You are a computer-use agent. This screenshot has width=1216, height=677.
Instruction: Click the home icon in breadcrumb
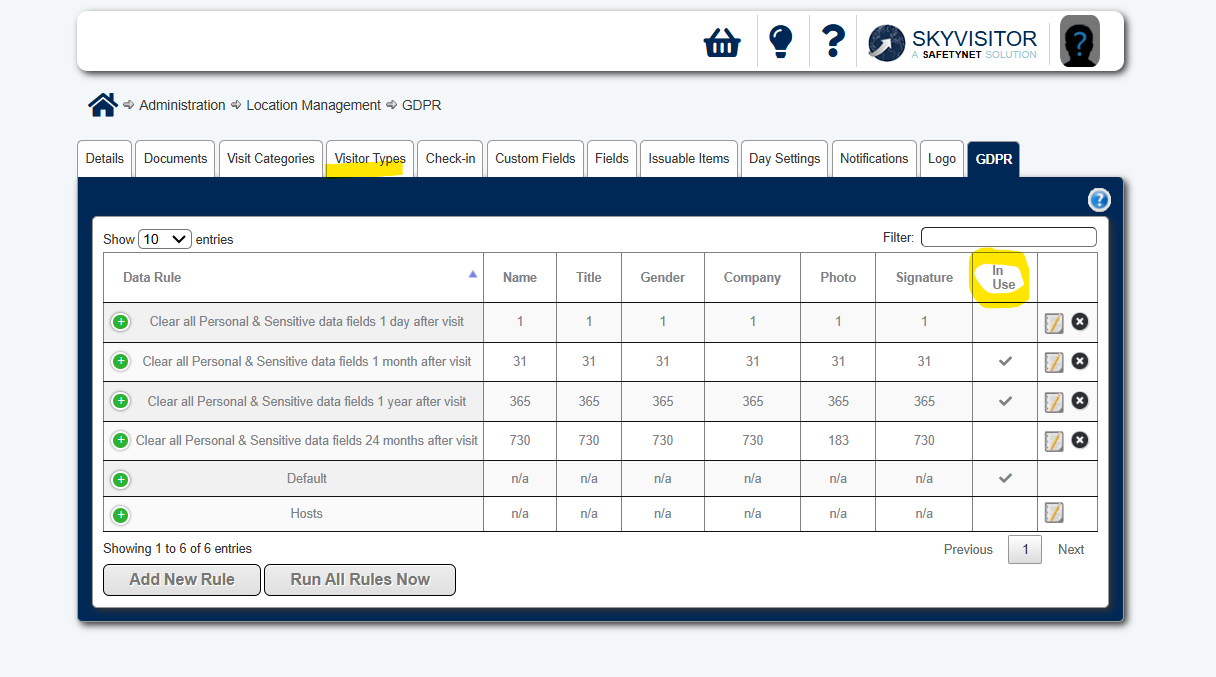tap(102, 105)
